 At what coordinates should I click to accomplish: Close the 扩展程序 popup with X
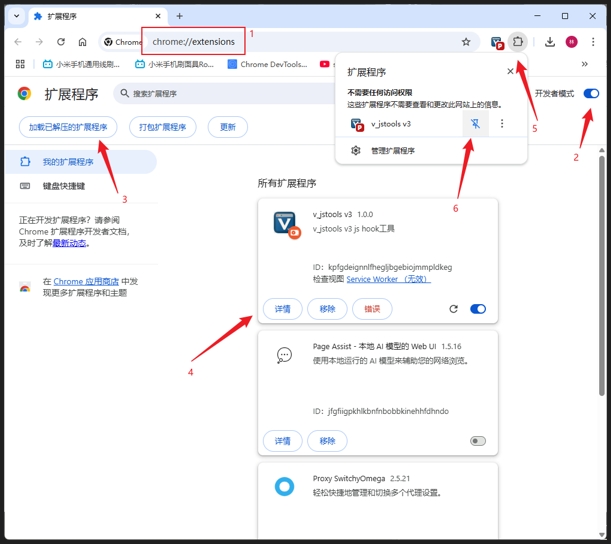(510, 71)
